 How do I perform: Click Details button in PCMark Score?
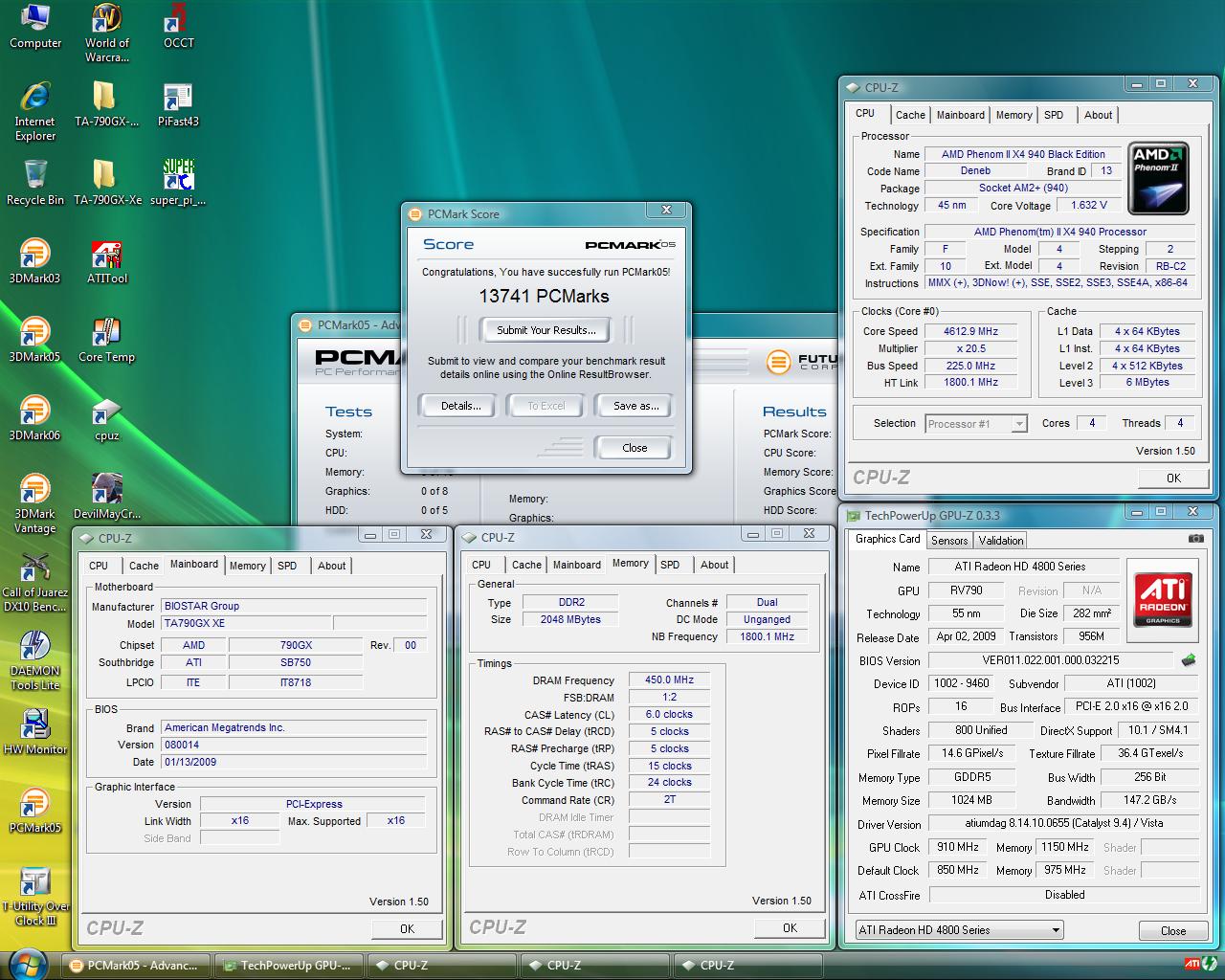(460, 406)
